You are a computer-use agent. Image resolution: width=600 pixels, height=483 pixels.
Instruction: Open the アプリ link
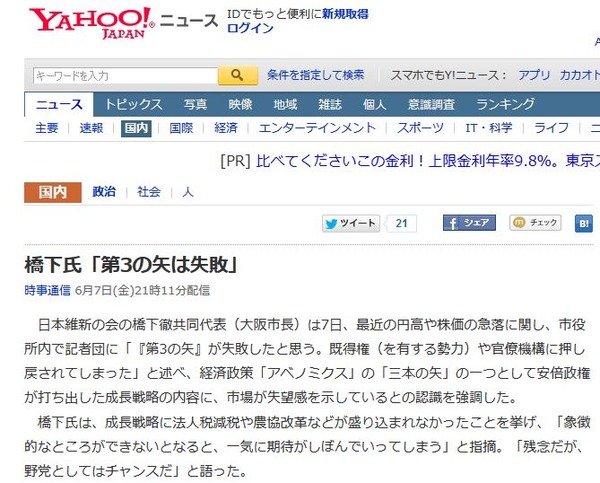534,75
